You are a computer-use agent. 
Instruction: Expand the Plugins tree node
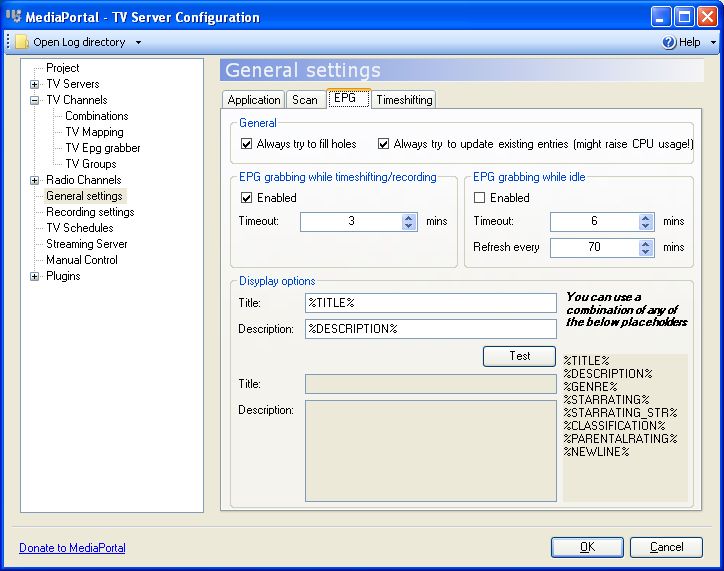(35, 276)
